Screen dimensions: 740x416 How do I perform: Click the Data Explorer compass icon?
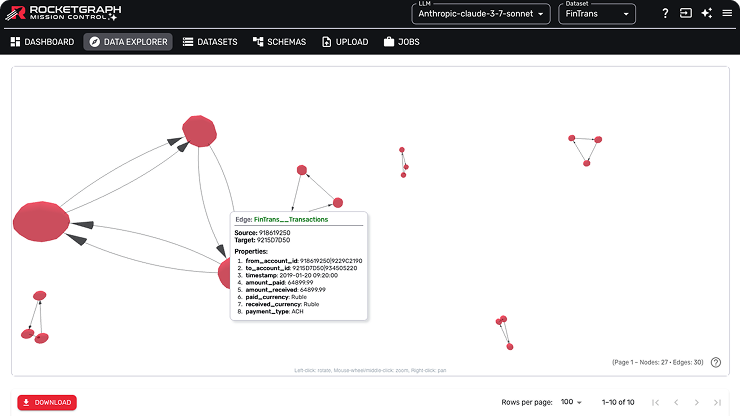[x=94, y=42]
